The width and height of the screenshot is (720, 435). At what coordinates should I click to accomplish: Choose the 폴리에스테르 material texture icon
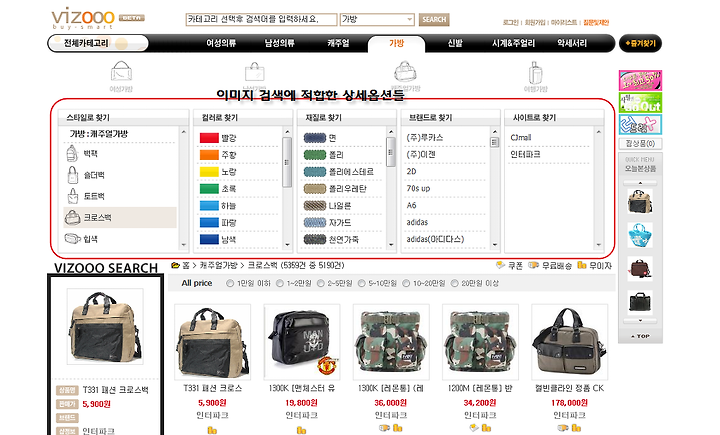point(315,172)
